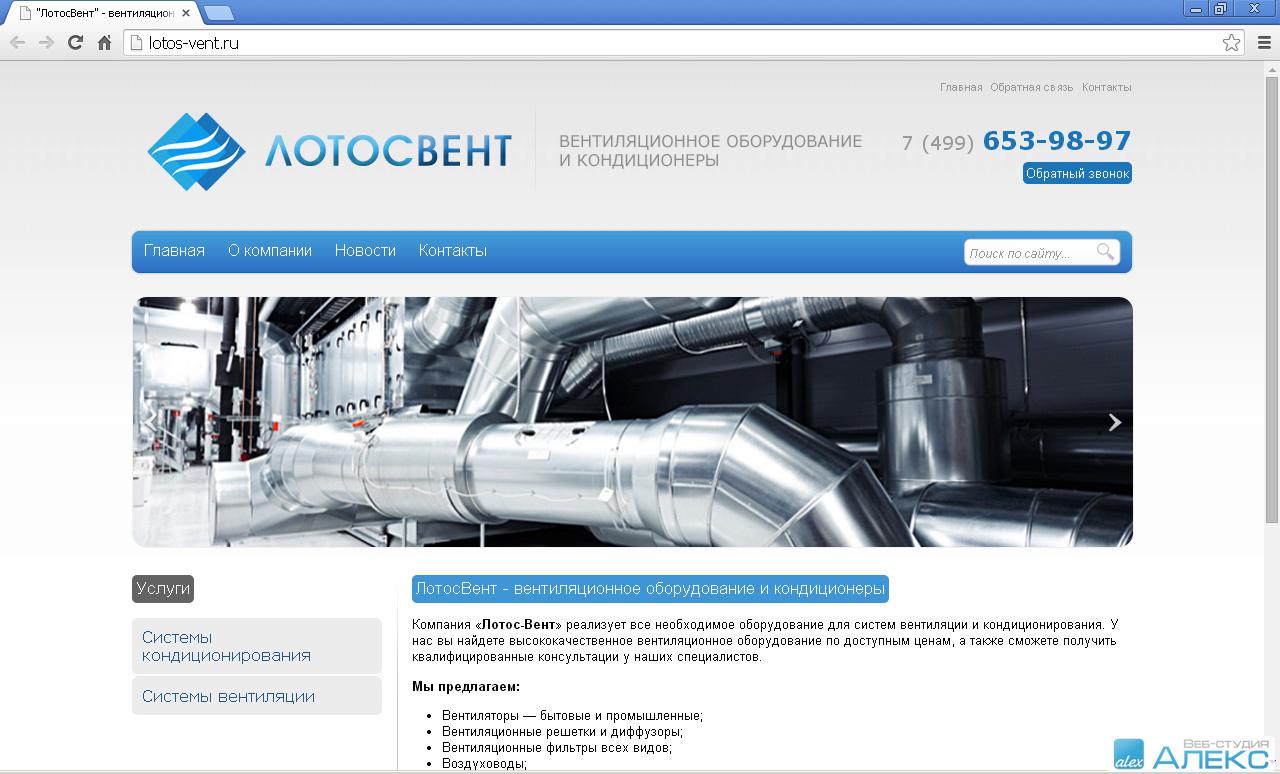Image resolution: width=1280 pixels, height=774 pixels.
Task: Bookmark page with the star icon
Action: [1231, 43]
